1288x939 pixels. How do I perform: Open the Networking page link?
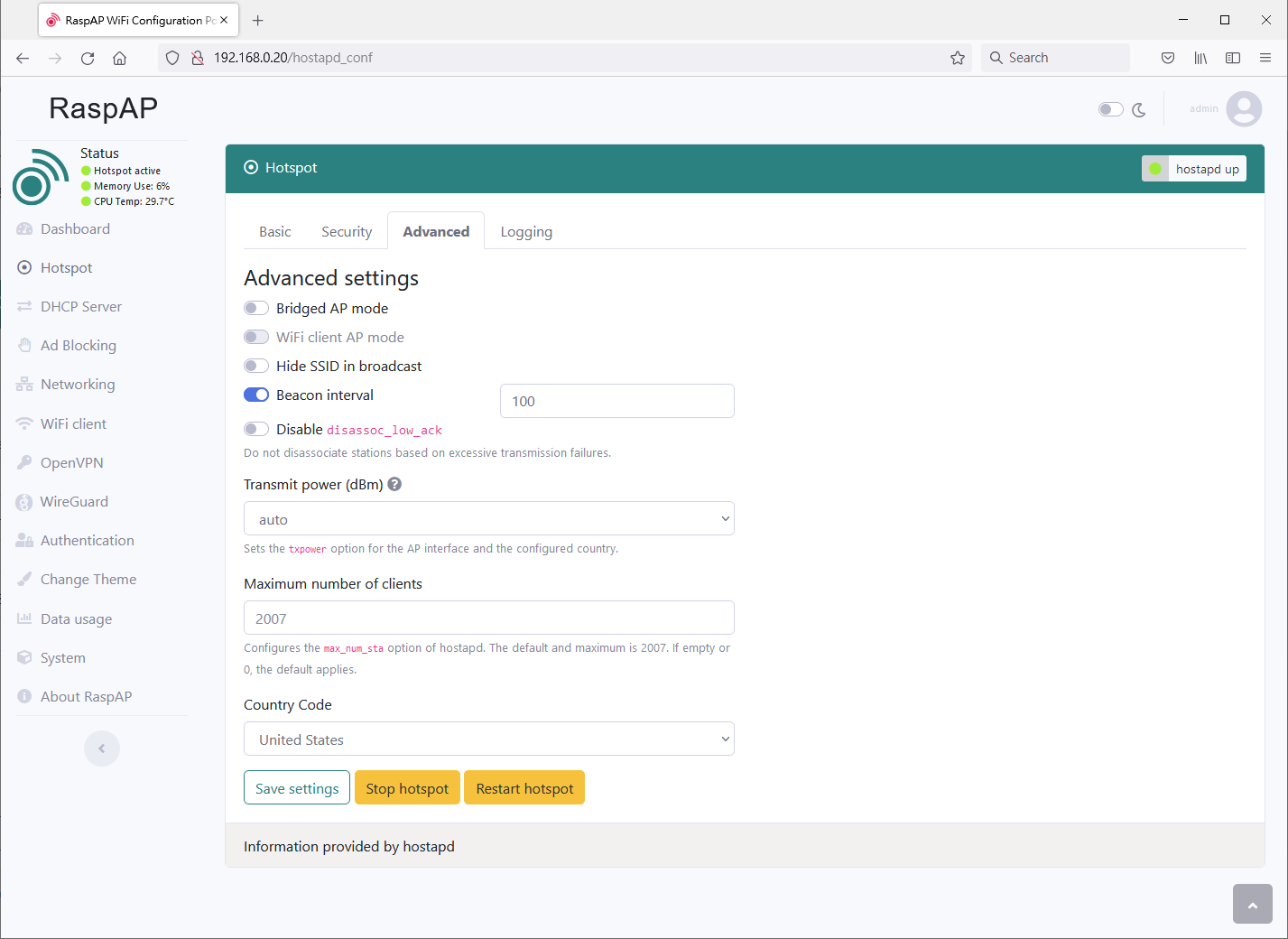point(78,385)
